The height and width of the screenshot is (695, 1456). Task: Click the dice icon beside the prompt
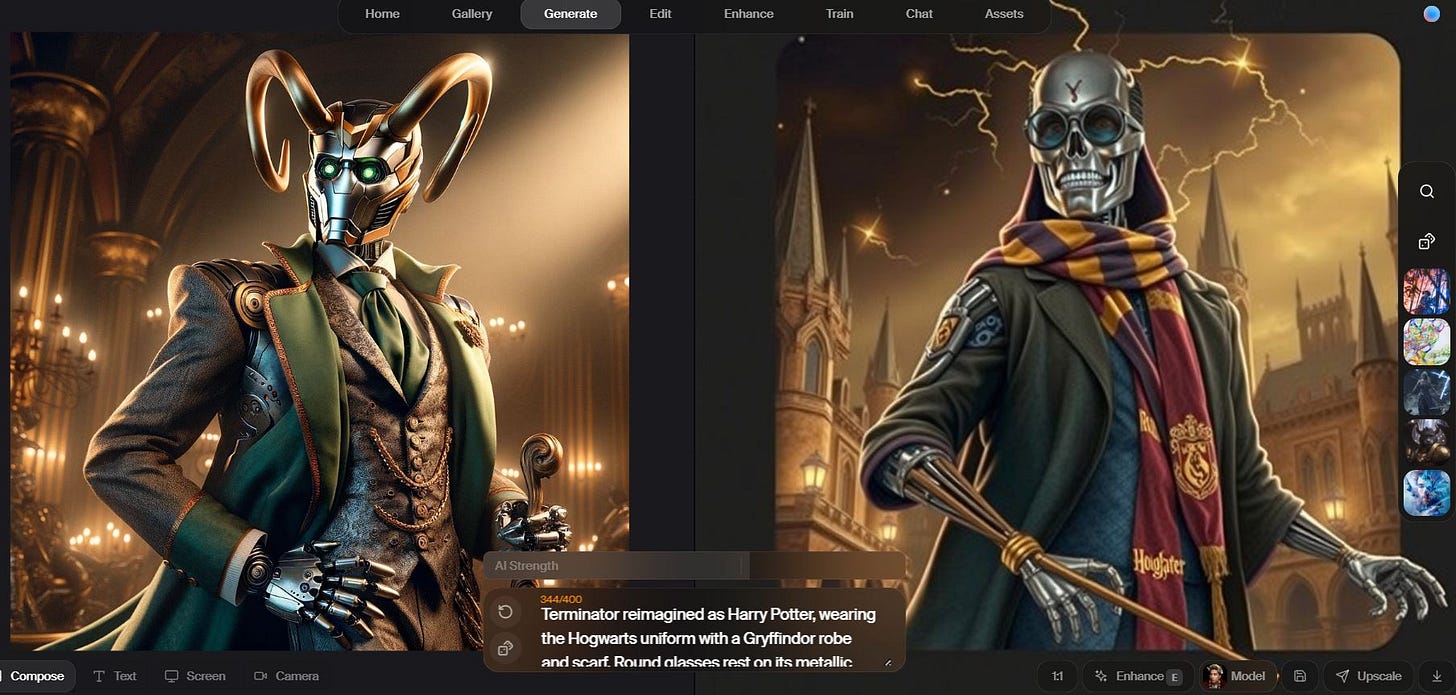[x=506, y=648]
